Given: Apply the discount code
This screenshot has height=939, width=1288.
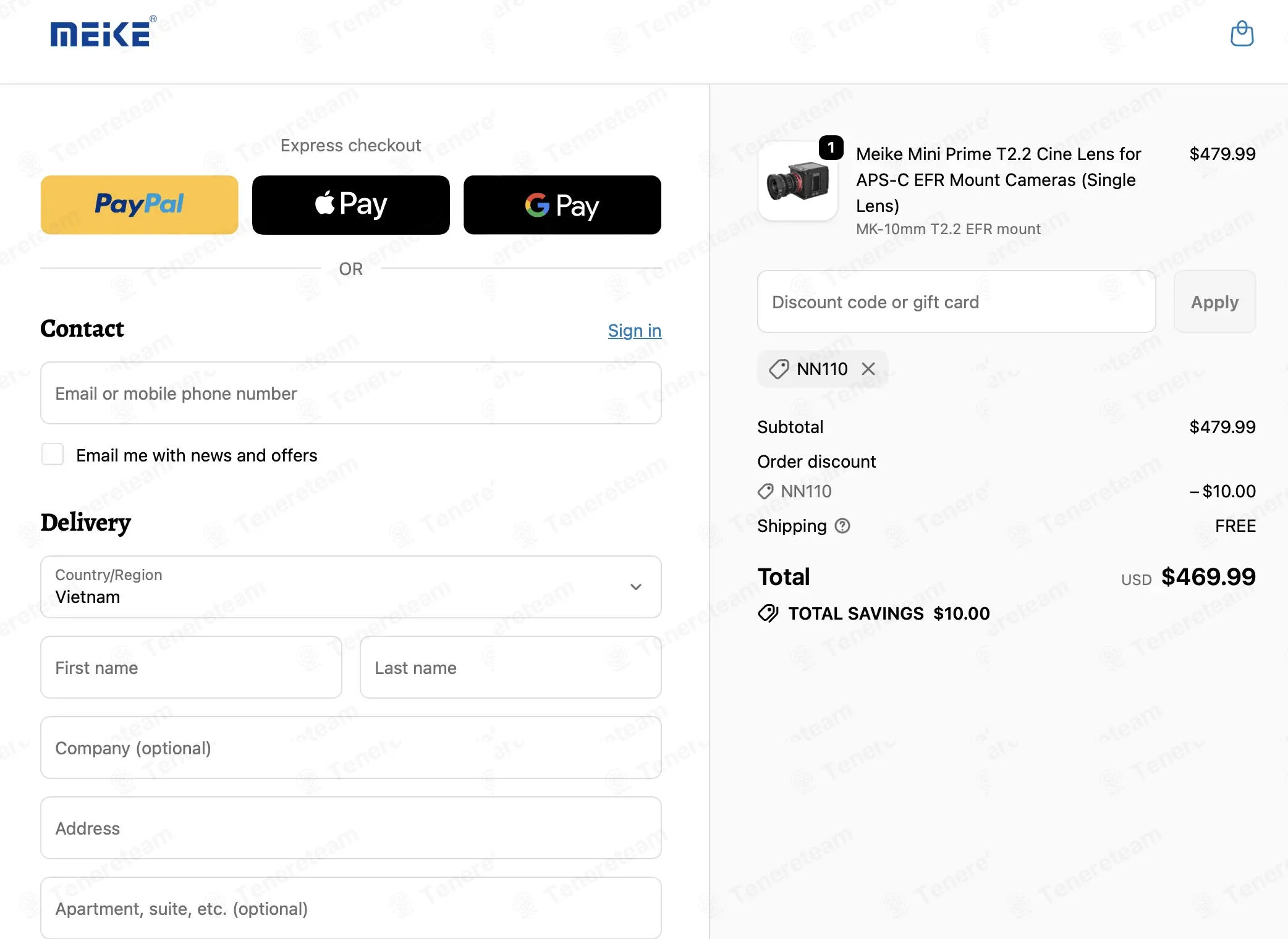Looking at the screenshot, I should point(1215,301).
